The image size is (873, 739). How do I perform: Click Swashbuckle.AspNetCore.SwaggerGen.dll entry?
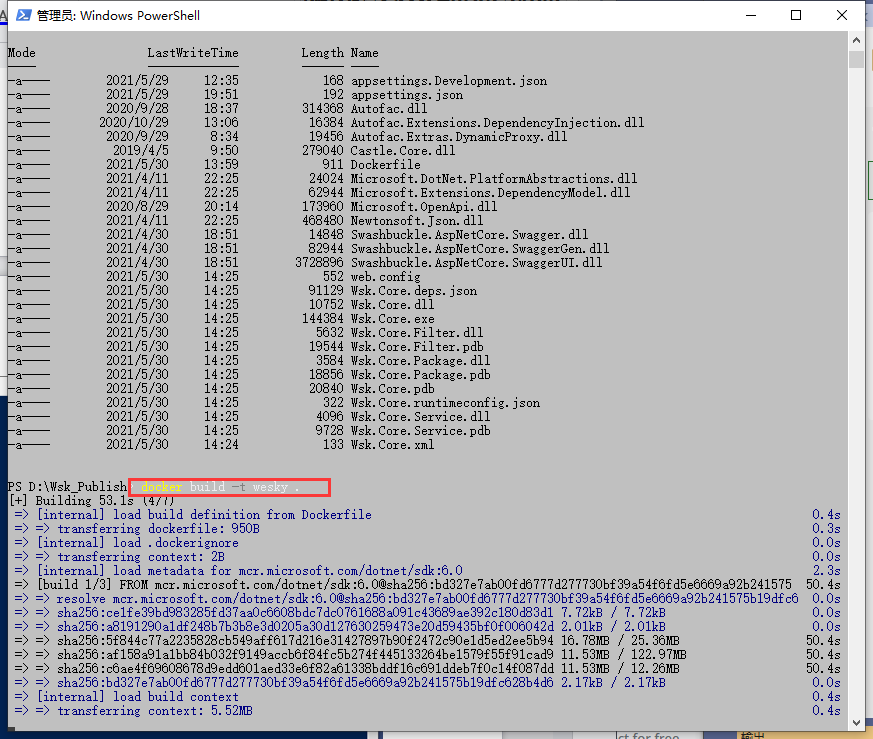click(x=480, y=248)
